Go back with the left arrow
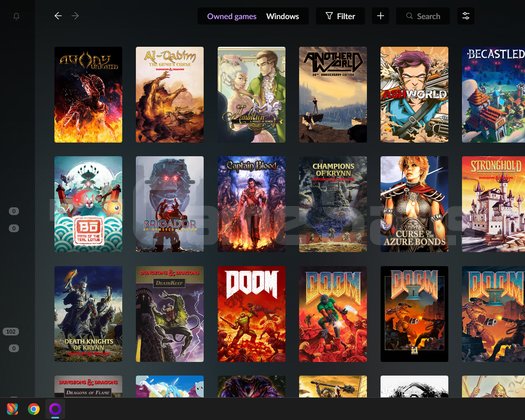This screenshot has width=525, height=420. point(58,16)
